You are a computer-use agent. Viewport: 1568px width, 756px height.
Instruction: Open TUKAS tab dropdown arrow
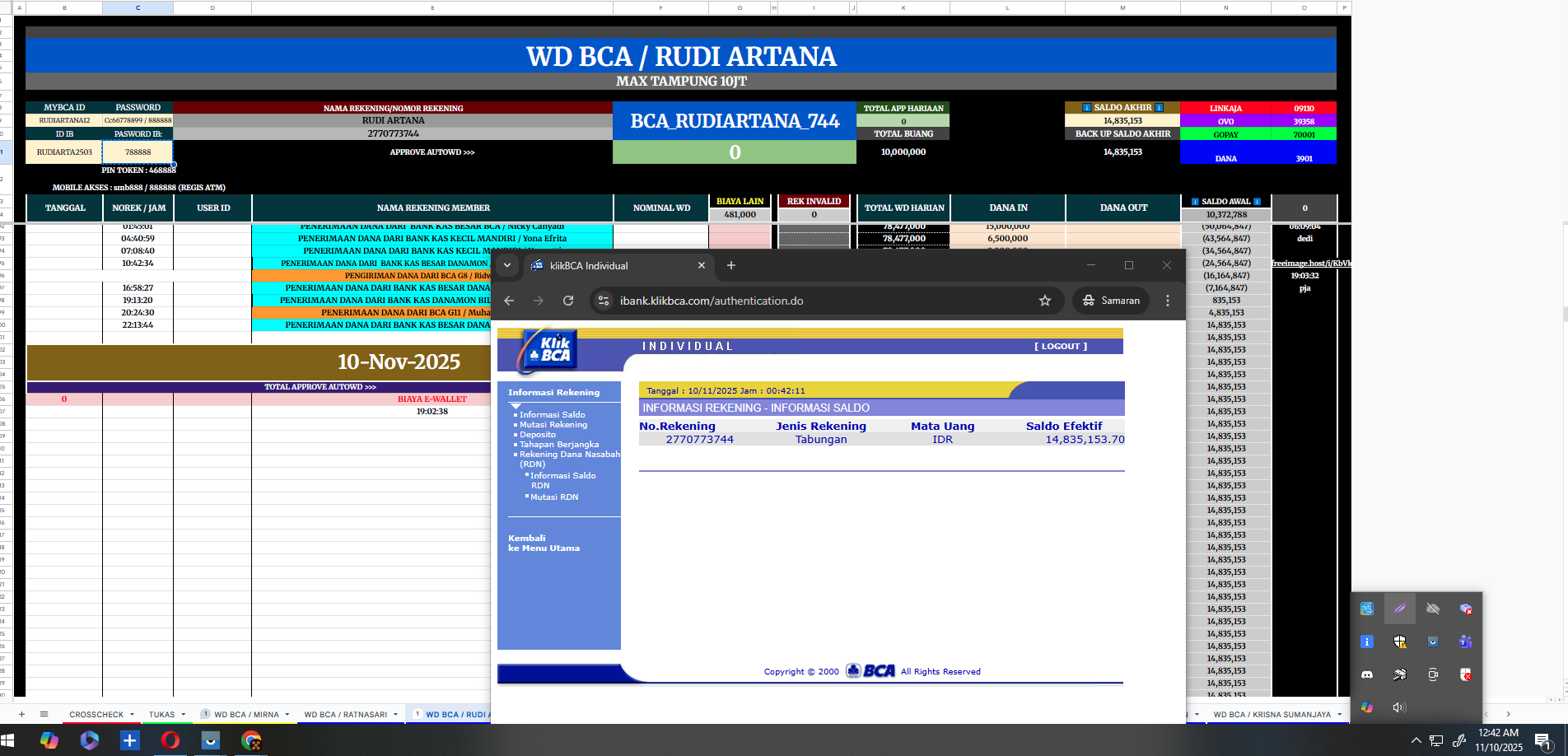[x=183, y=715]
